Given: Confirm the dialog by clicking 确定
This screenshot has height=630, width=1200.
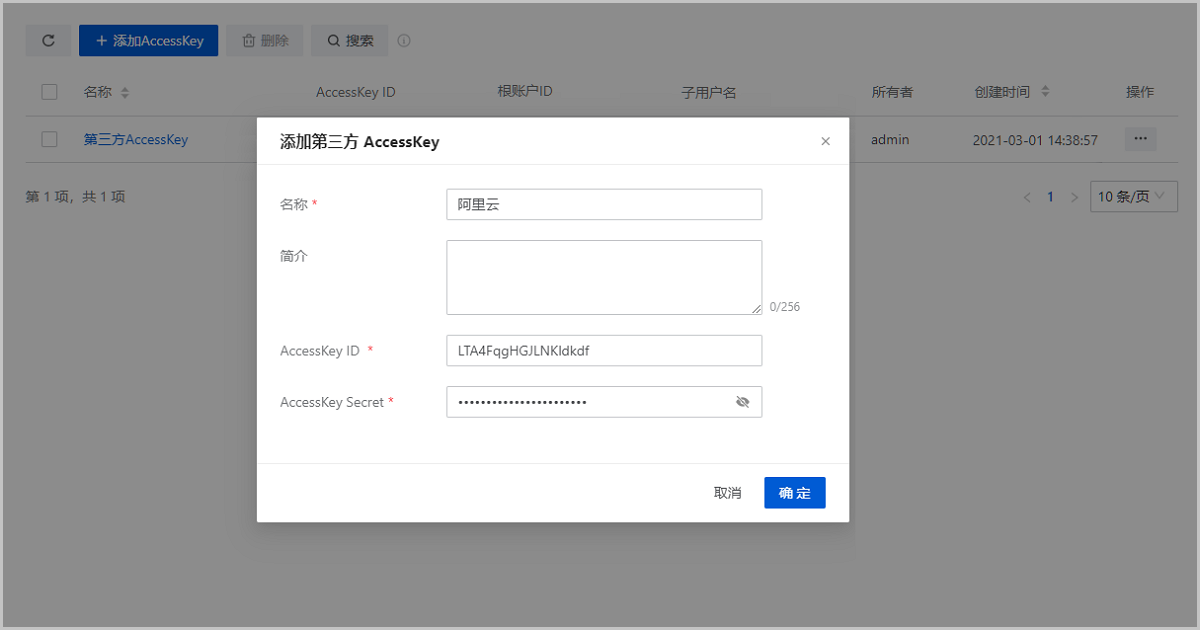Looking at the screenshot, I should (794, 492).
